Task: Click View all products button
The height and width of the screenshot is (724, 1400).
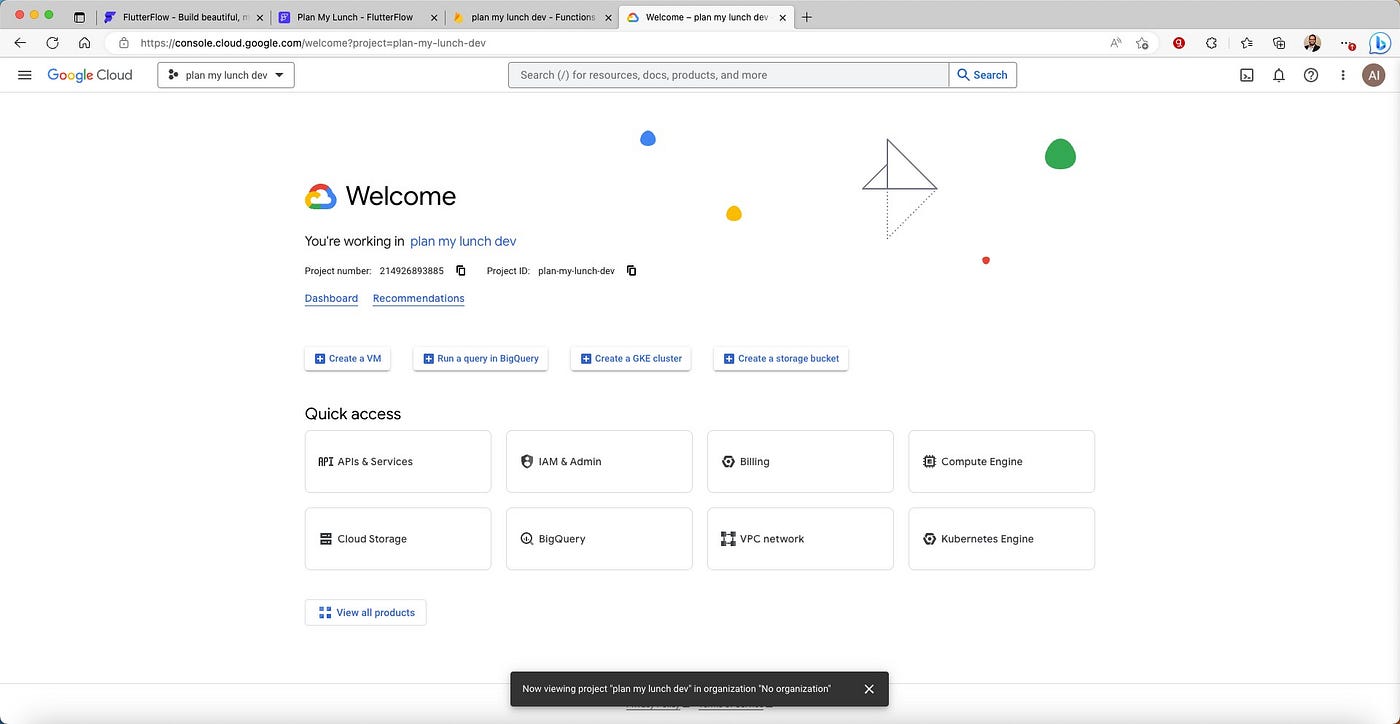Action: point(365,612)
